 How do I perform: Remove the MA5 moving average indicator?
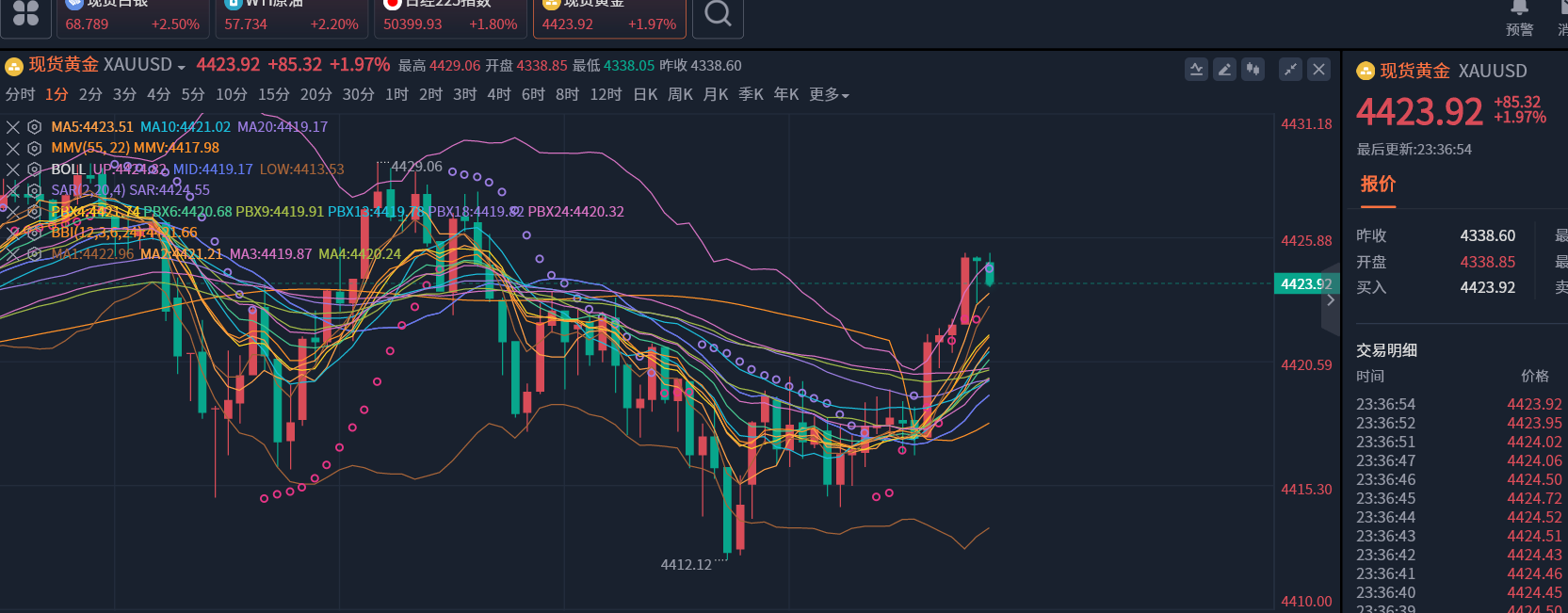coord(13,127)
